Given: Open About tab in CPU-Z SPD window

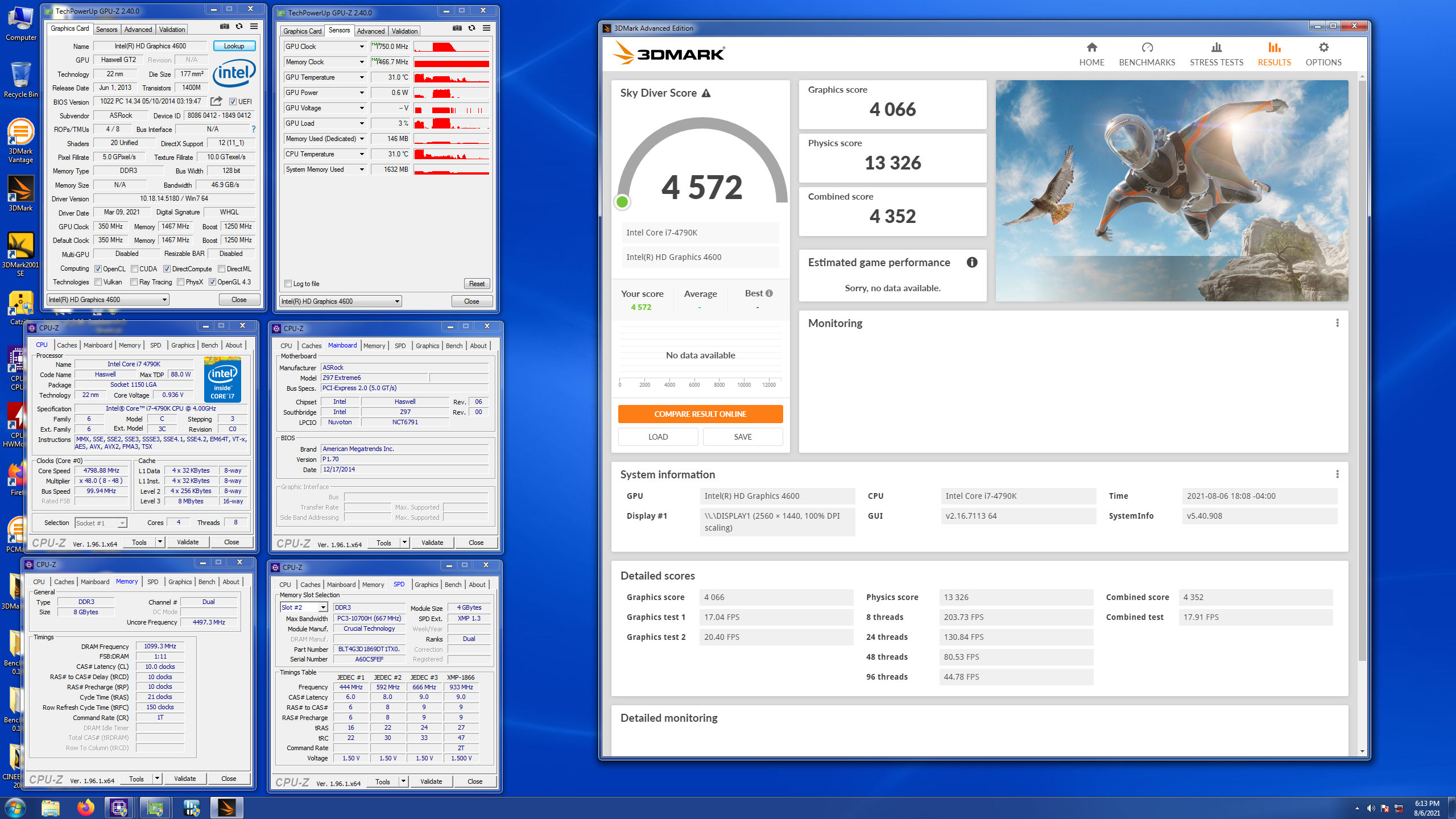Looking at the screenshot, I should [477, 585].
